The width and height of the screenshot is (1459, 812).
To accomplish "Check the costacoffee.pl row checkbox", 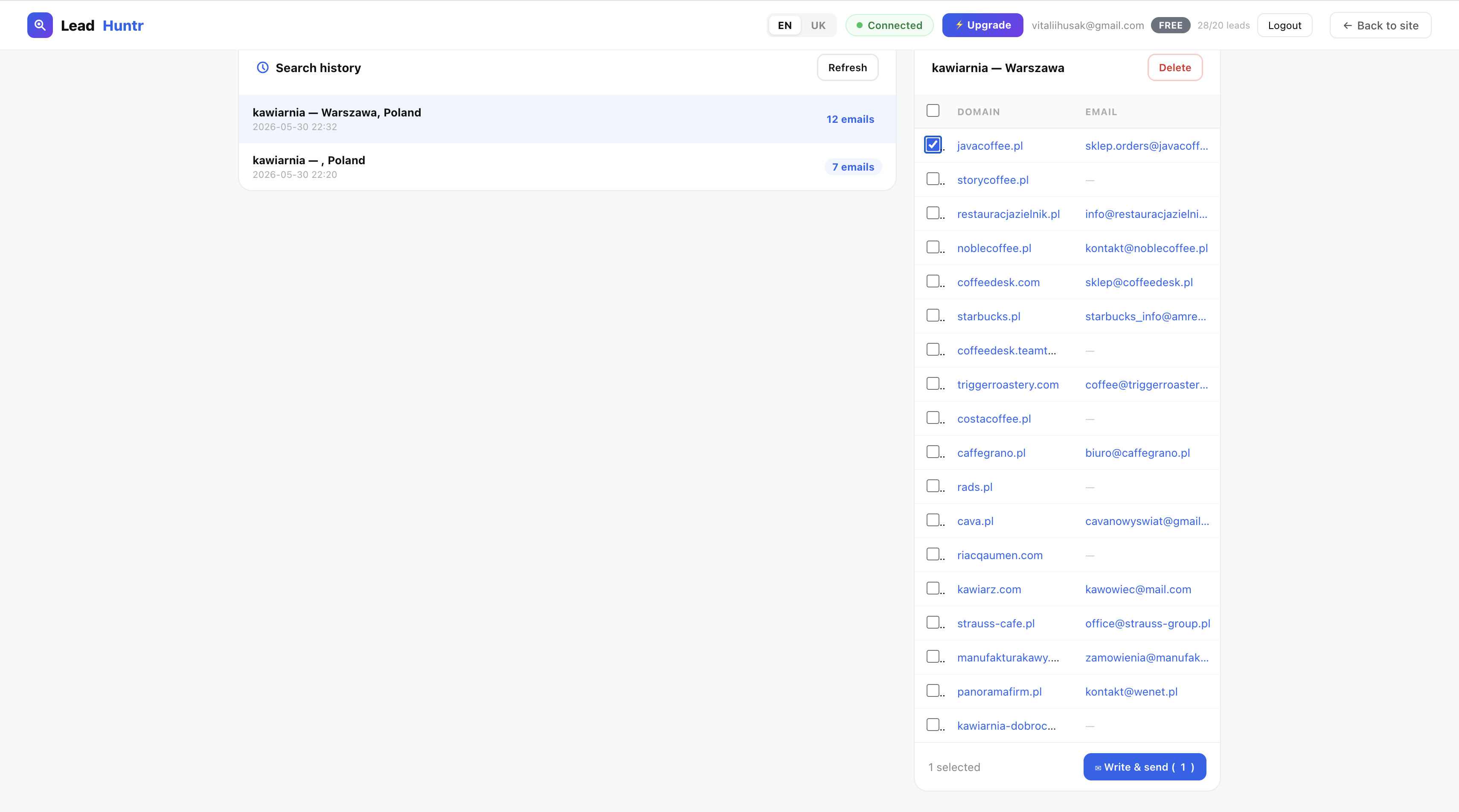I will point(933,418).
